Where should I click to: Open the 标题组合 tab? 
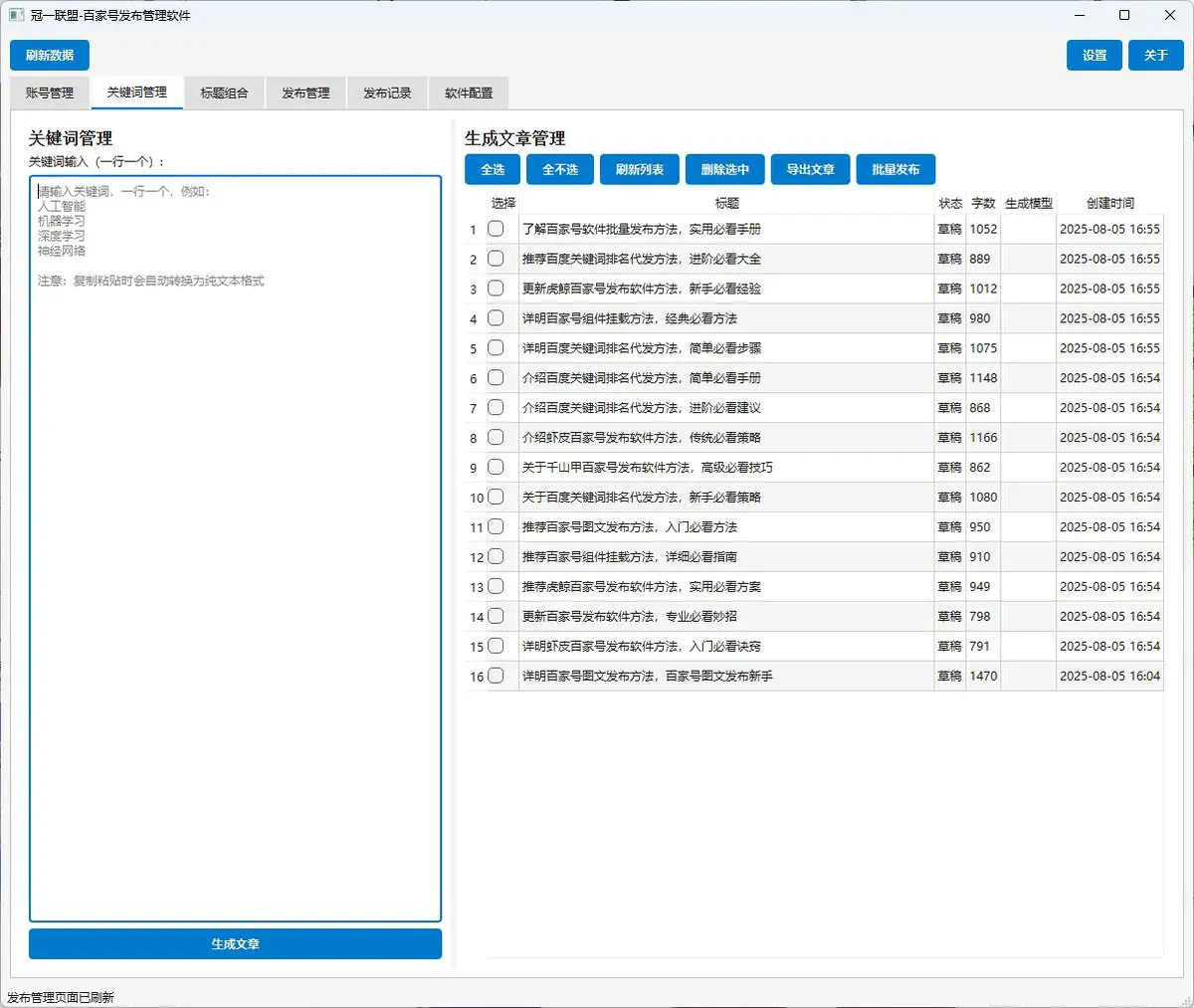click(224, 93)
